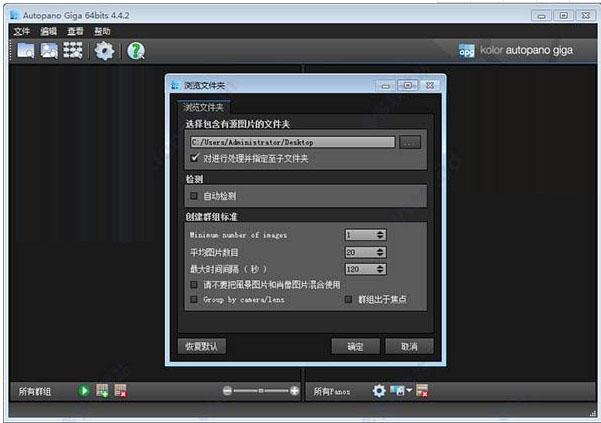Click the remove group icon with red X
The width and height of the screenshot is (601, 423).
[x=120, y=391]
